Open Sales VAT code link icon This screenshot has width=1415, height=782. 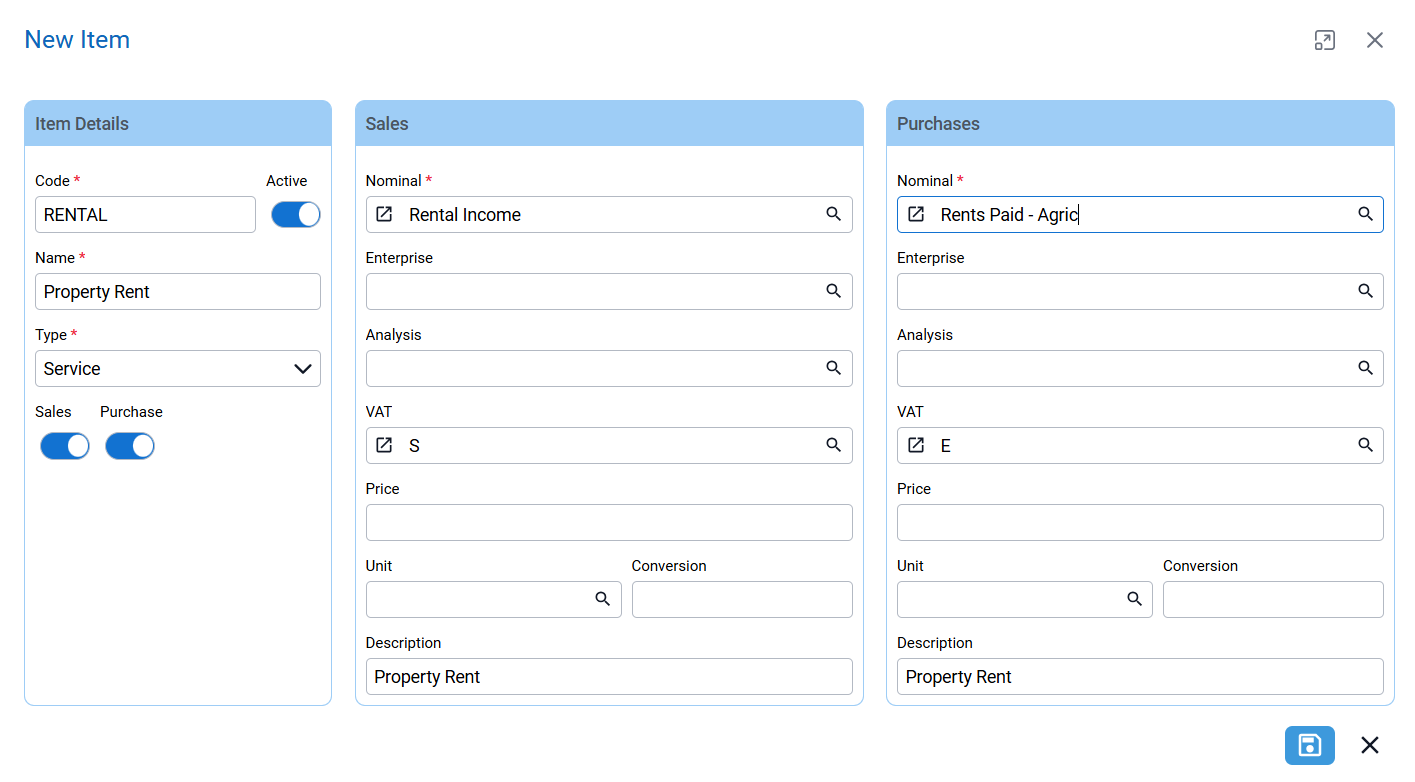pos(384,445)
